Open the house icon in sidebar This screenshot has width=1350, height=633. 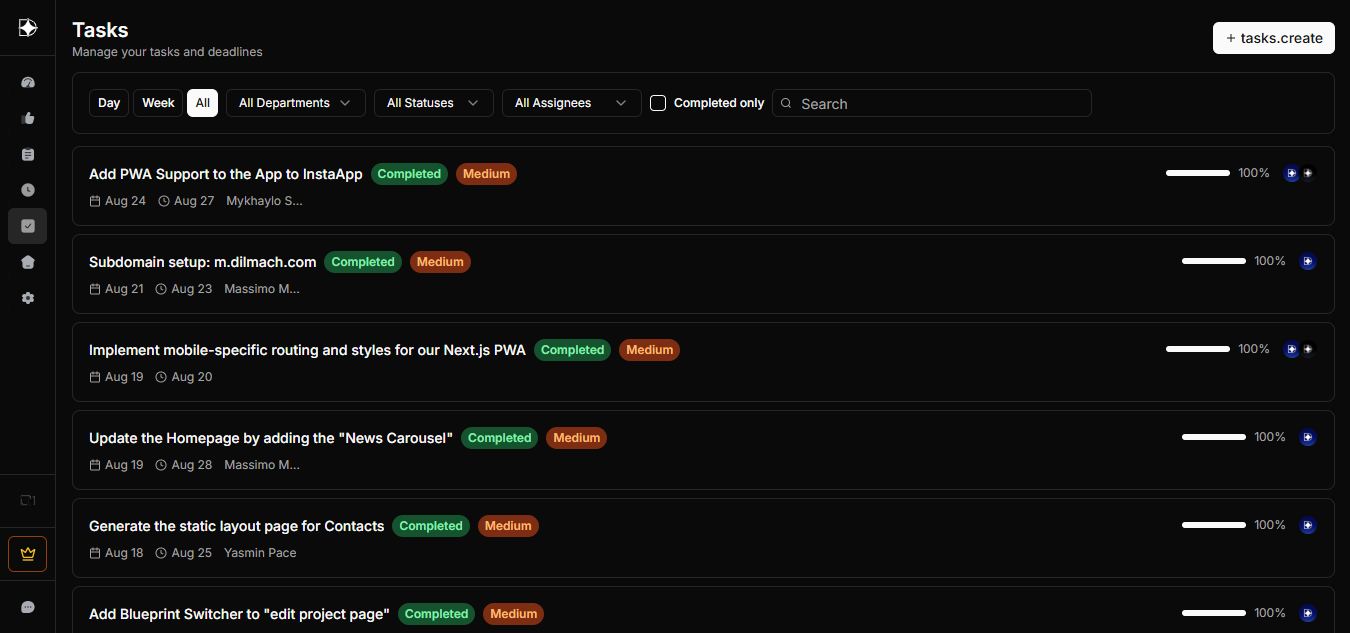coord(28,262)
